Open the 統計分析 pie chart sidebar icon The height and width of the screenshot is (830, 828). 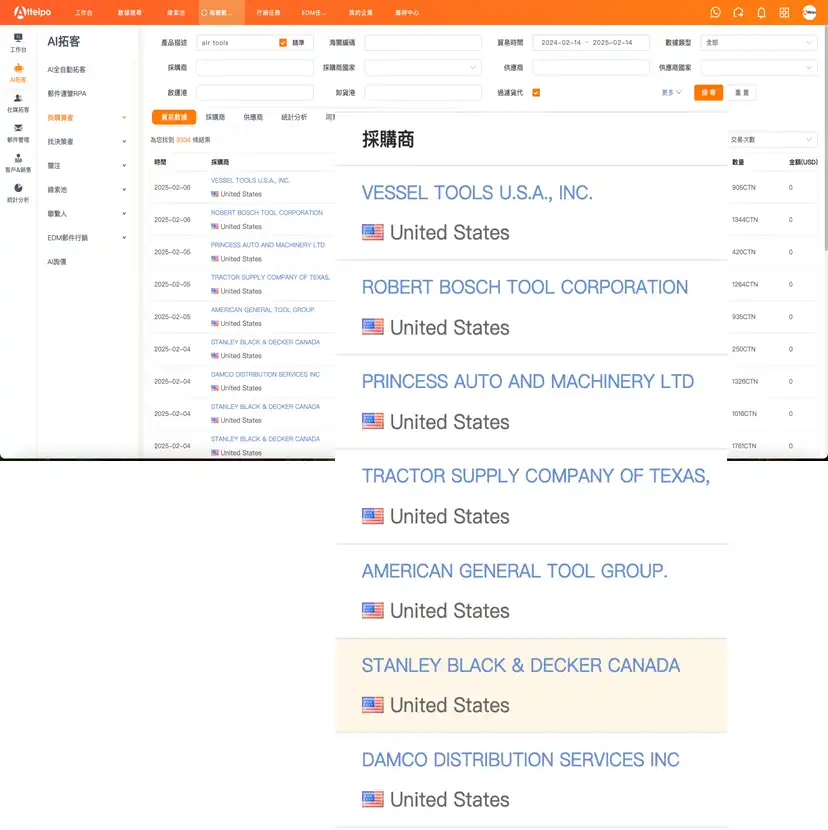18,188
